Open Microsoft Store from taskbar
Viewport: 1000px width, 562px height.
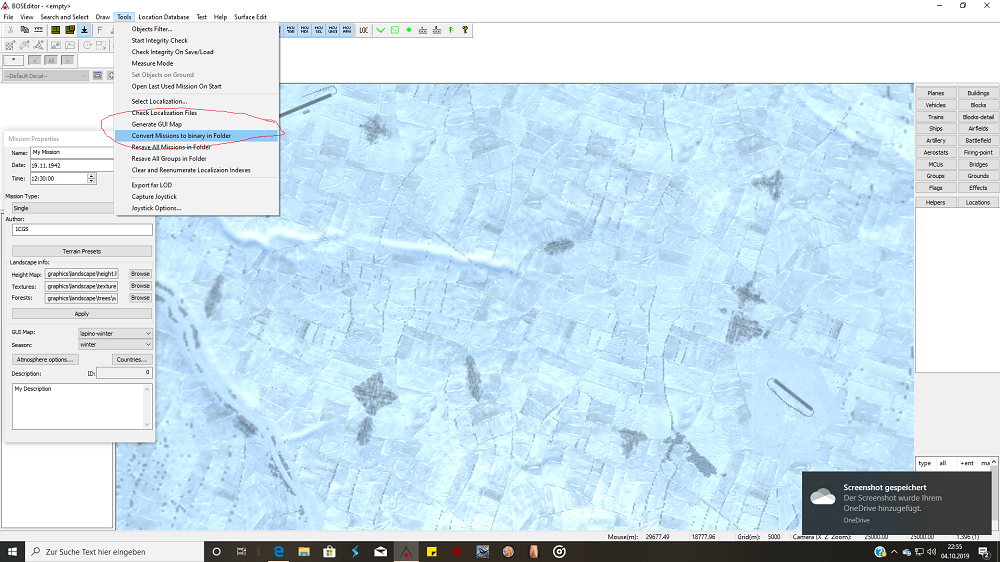[329, 552]
